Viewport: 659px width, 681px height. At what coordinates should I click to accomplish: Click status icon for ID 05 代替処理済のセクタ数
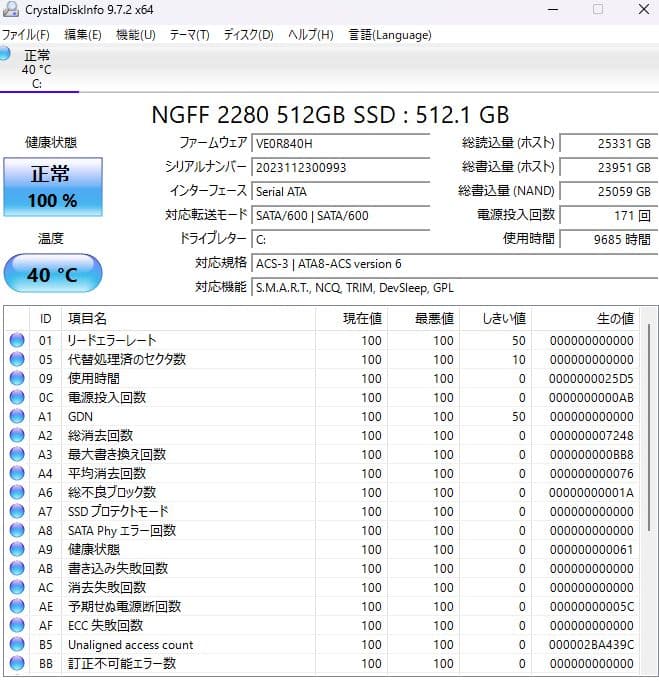point(17,359)
